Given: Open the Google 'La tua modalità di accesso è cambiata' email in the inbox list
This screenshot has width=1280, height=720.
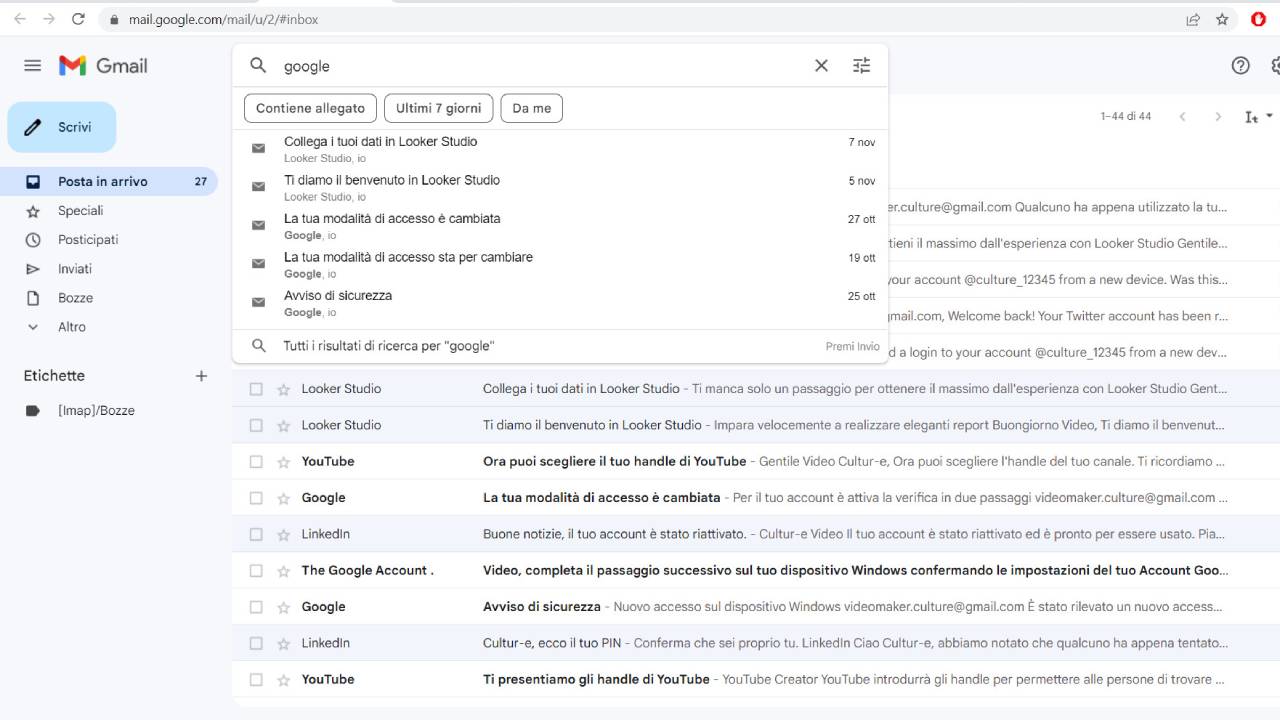Looking at the screenshot, I should (x=756, y=498).
